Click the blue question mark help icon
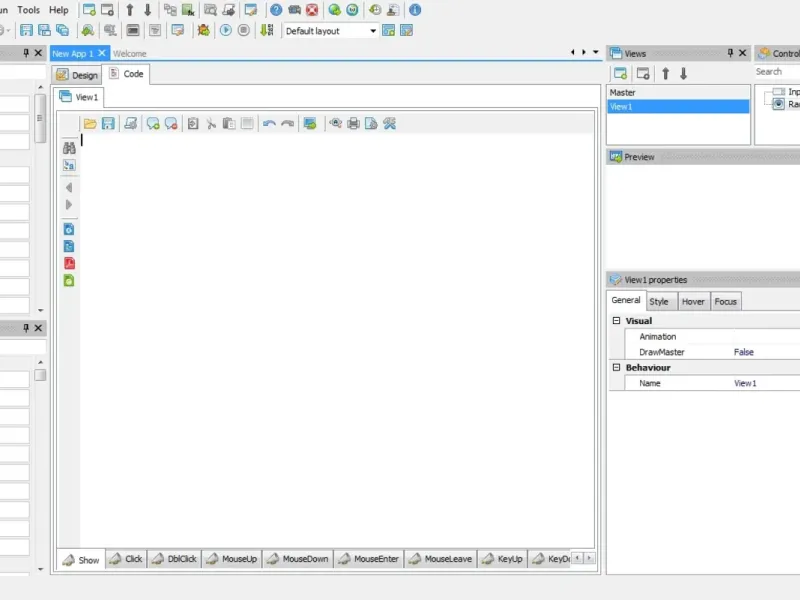 pos(276,10)
